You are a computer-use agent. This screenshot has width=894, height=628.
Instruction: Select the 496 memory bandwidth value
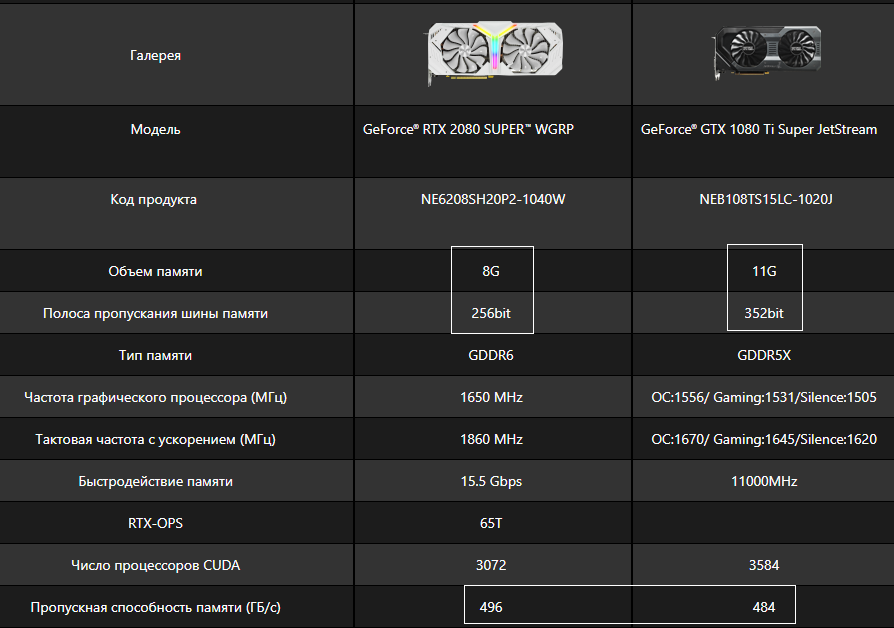[x=491, y=607]
